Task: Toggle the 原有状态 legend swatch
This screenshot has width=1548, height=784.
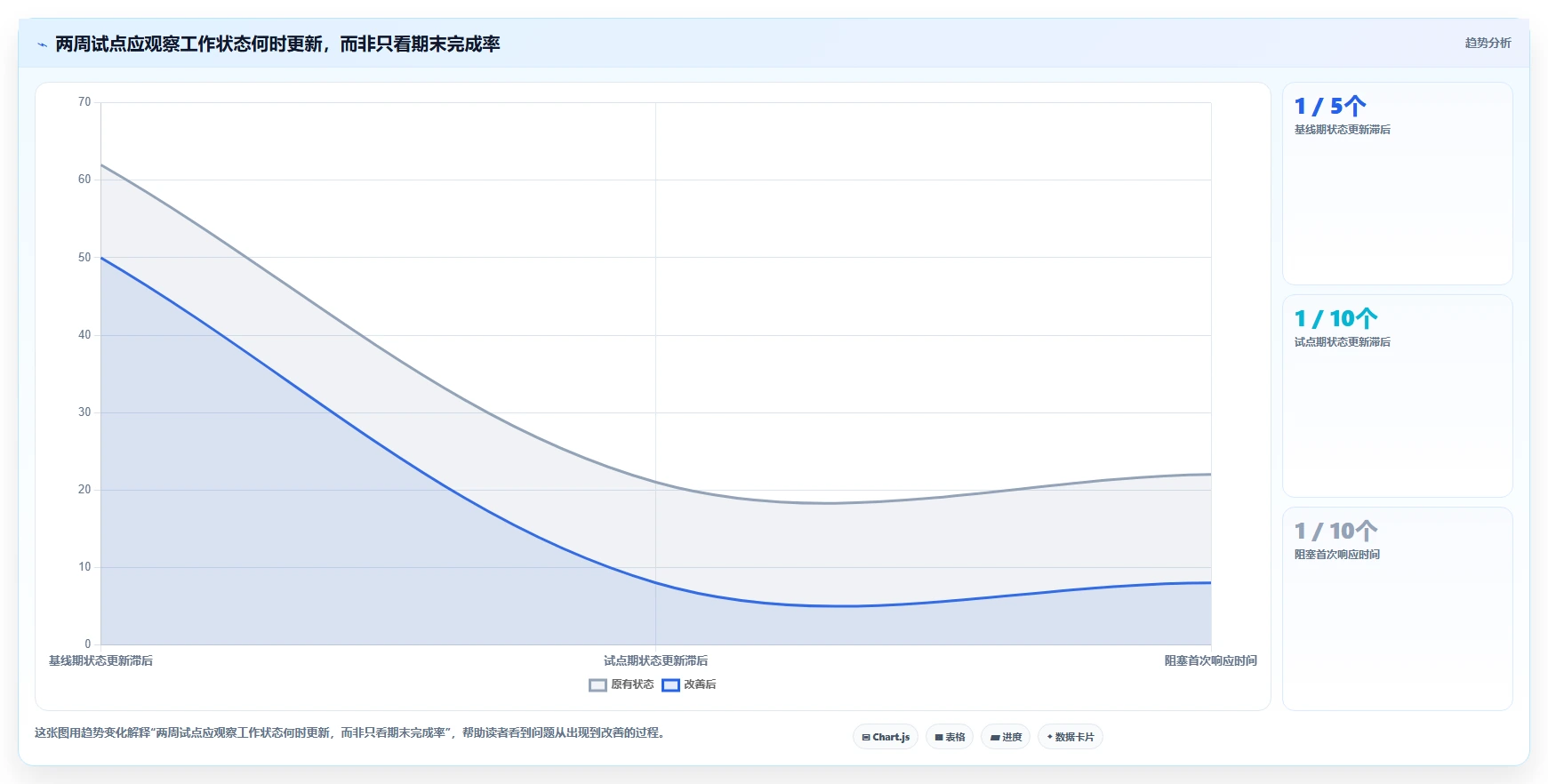Action: point(598,685)
